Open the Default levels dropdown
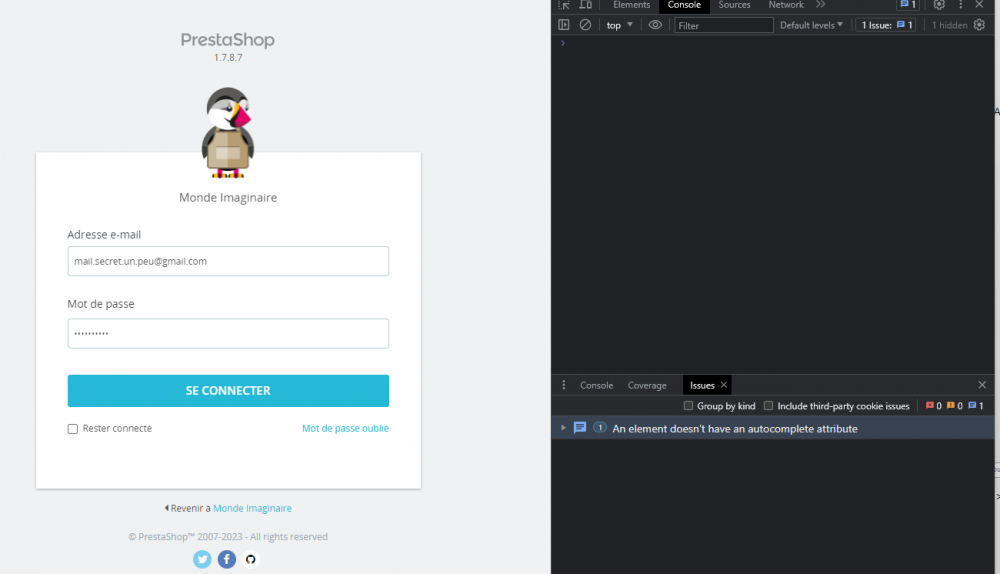 [811, 26]
